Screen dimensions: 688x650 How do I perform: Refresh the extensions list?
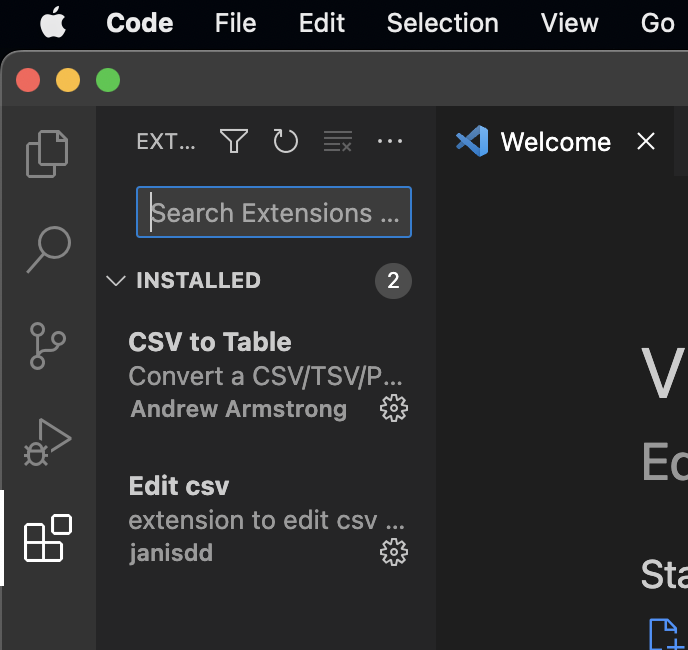coord(286,142)
